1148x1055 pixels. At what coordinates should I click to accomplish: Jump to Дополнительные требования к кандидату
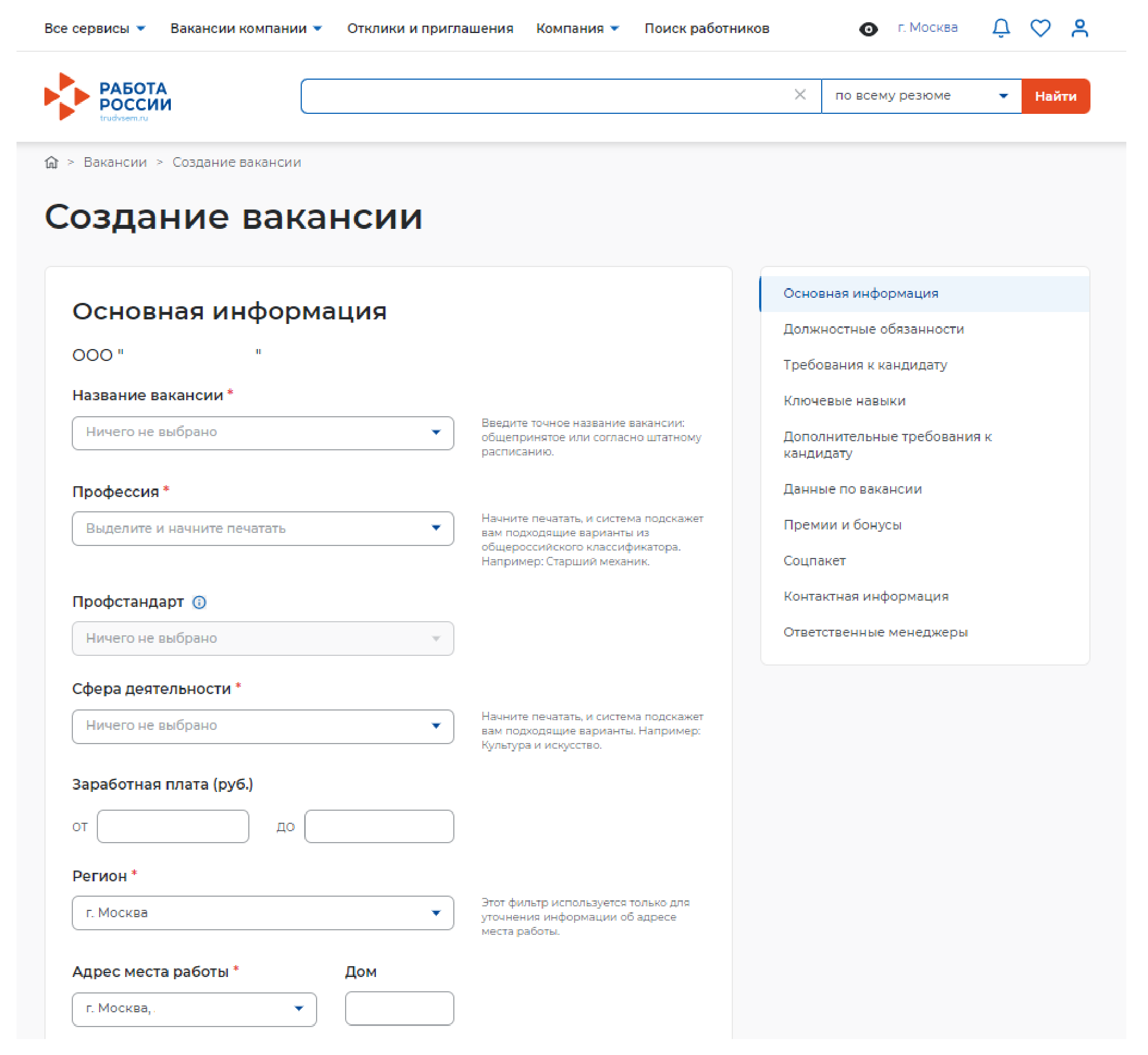tap(887, 445)
